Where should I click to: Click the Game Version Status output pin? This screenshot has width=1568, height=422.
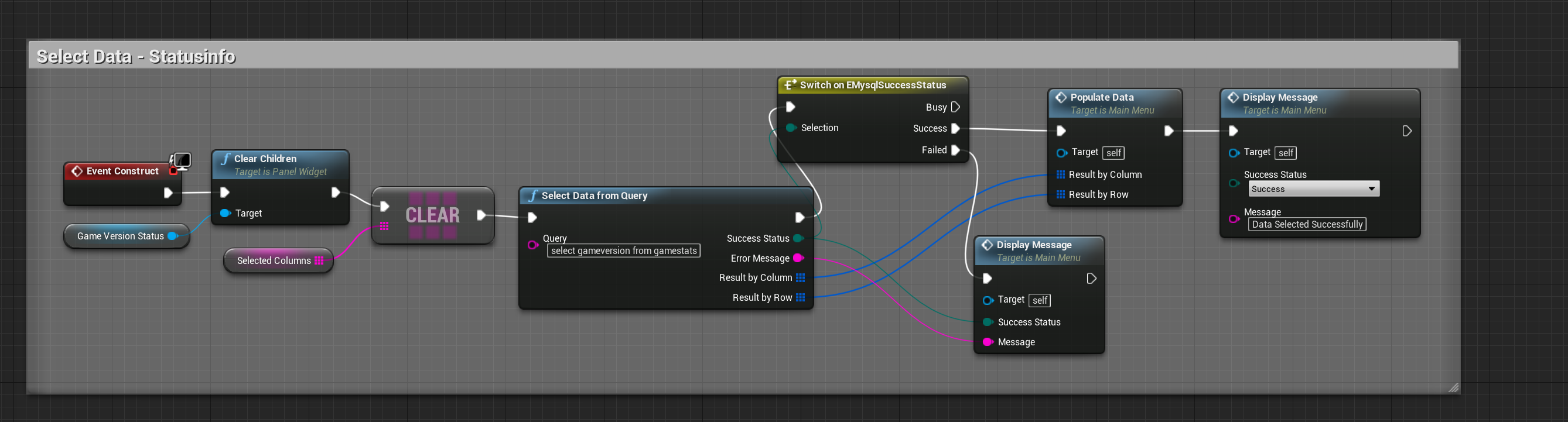pos(173,236)
